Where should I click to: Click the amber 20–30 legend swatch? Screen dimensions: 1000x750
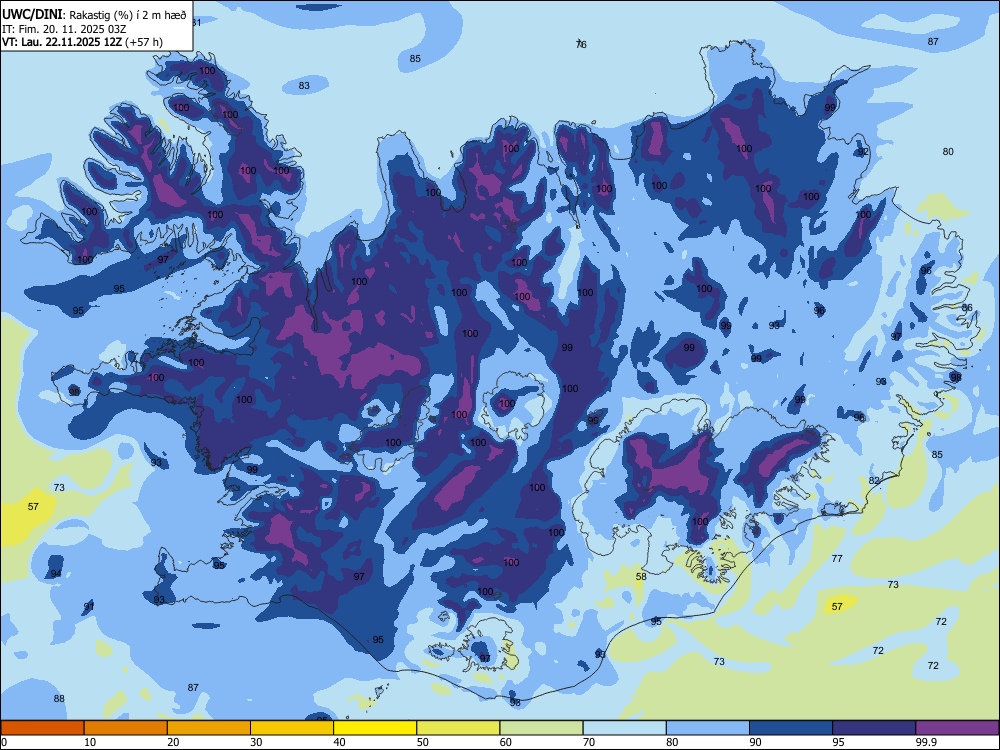coord(209,728)
